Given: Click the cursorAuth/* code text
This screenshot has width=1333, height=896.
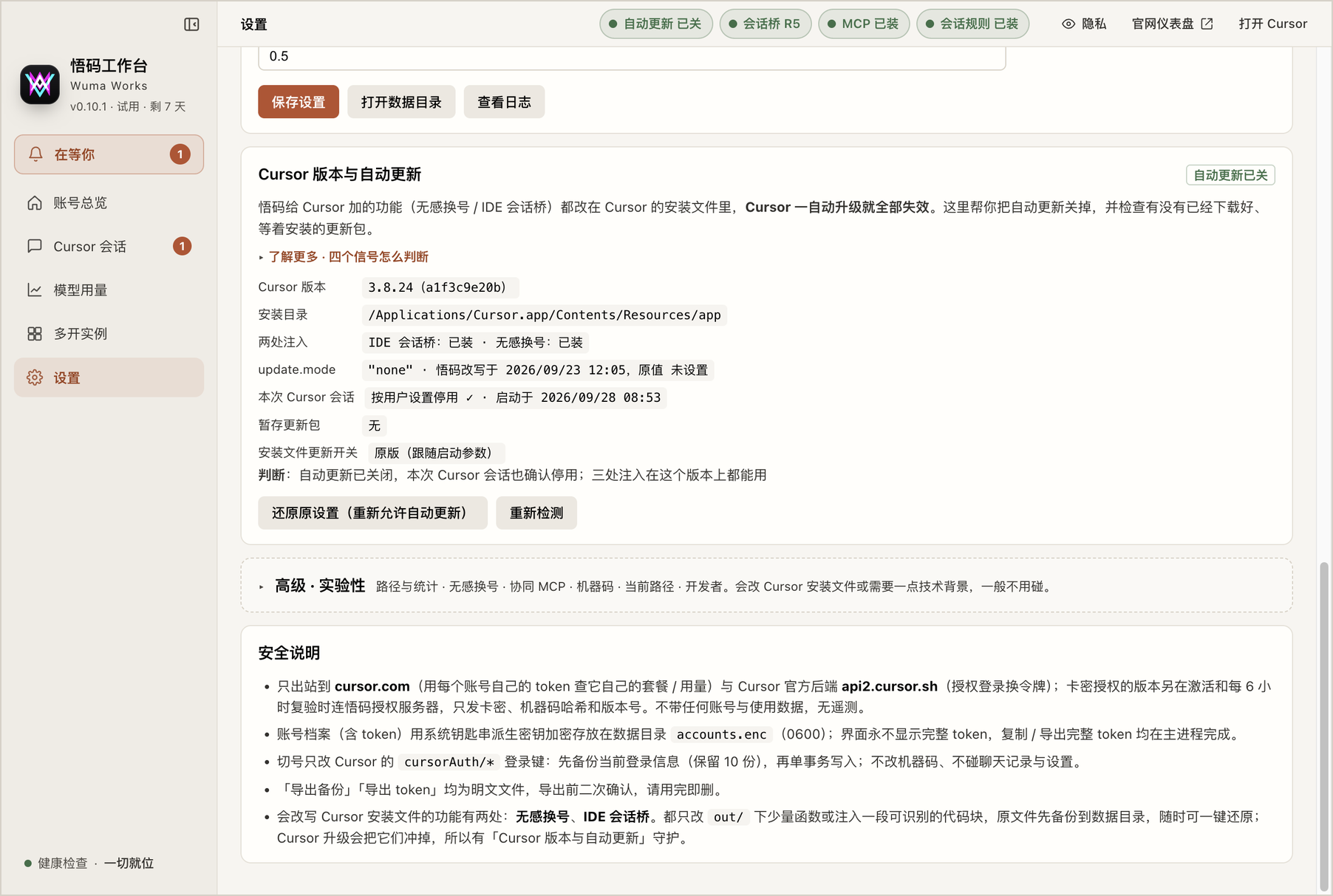Looking at the screenshot, I should [x=449, y=762].
